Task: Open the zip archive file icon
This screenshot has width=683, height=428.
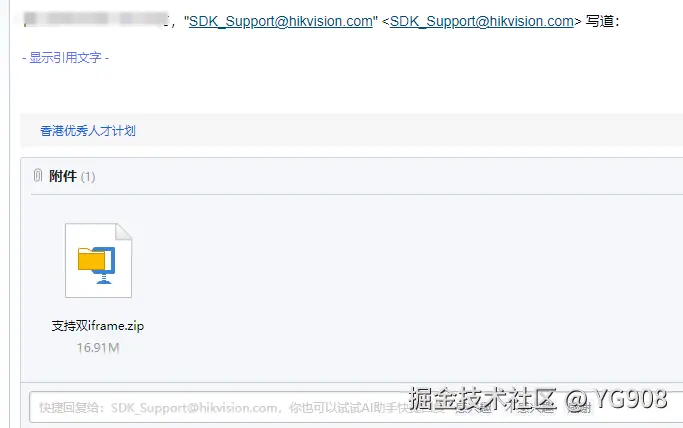Action: point(98,260)
